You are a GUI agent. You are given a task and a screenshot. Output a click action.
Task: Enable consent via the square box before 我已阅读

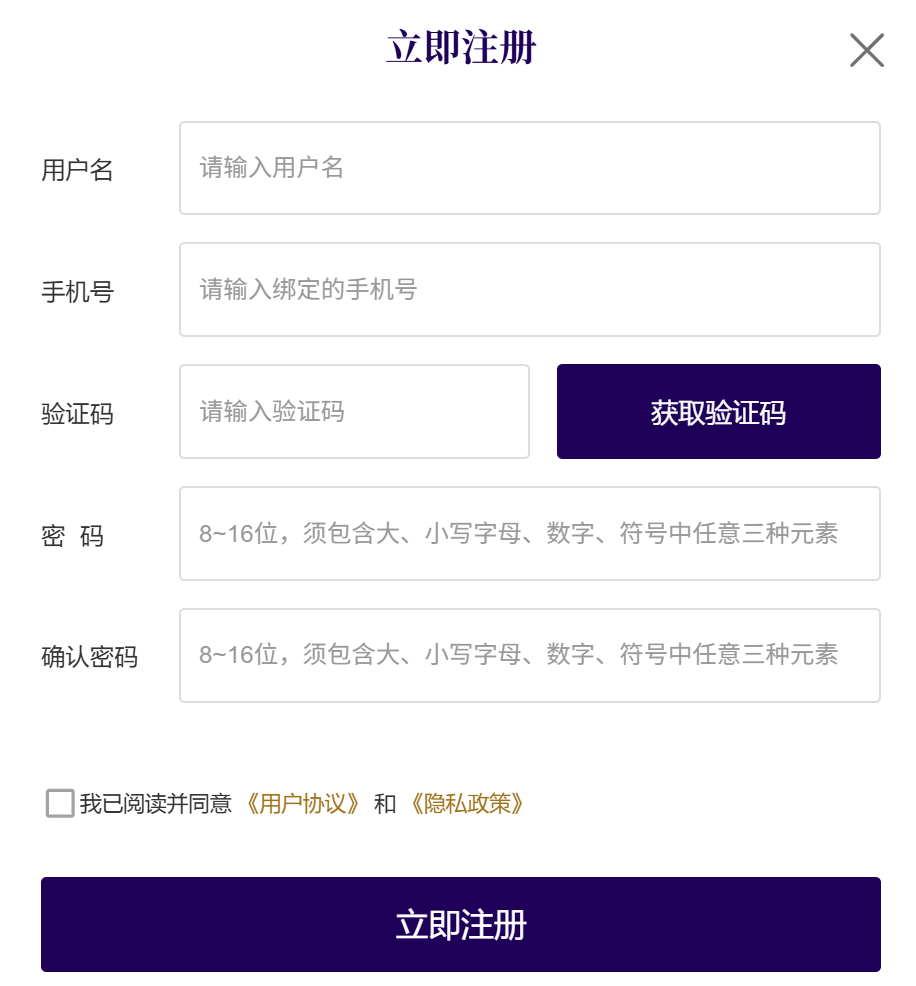pos(60,803)
